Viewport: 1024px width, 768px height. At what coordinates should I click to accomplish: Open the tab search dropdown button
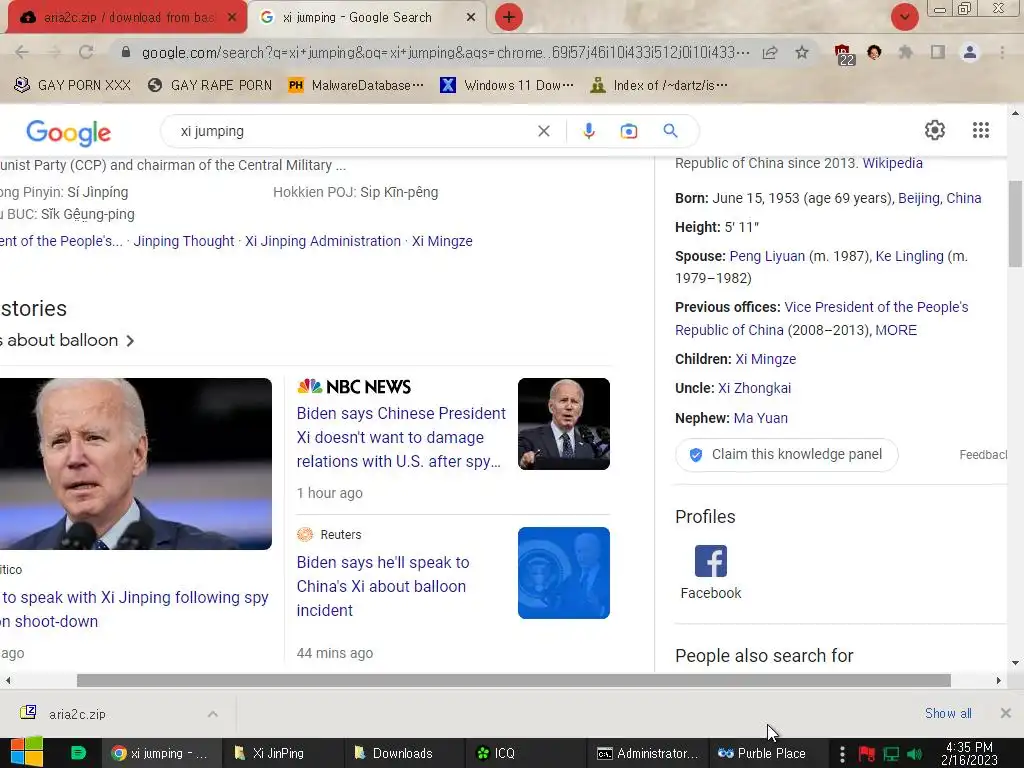click(x=904, y=18)
